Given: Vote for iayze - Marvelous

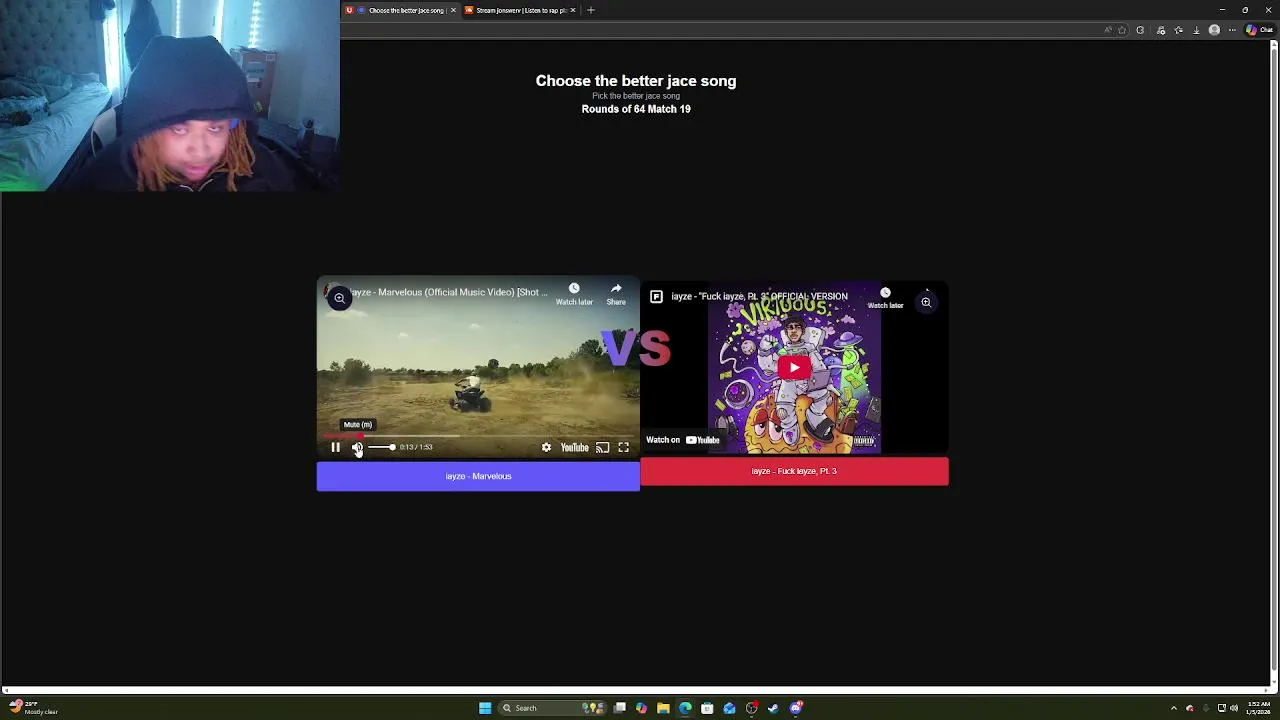Looking at the screenshot, I should (478, 476).
